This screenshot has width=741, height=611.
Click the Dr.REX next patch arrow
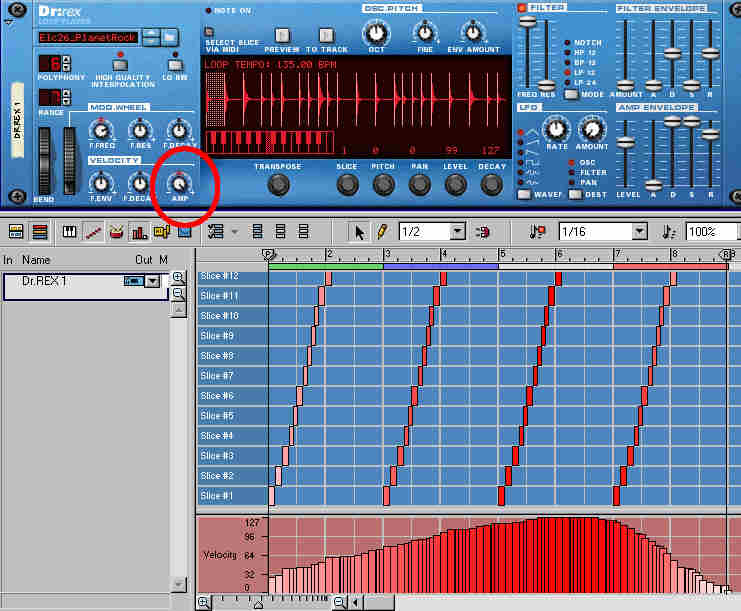152,42
